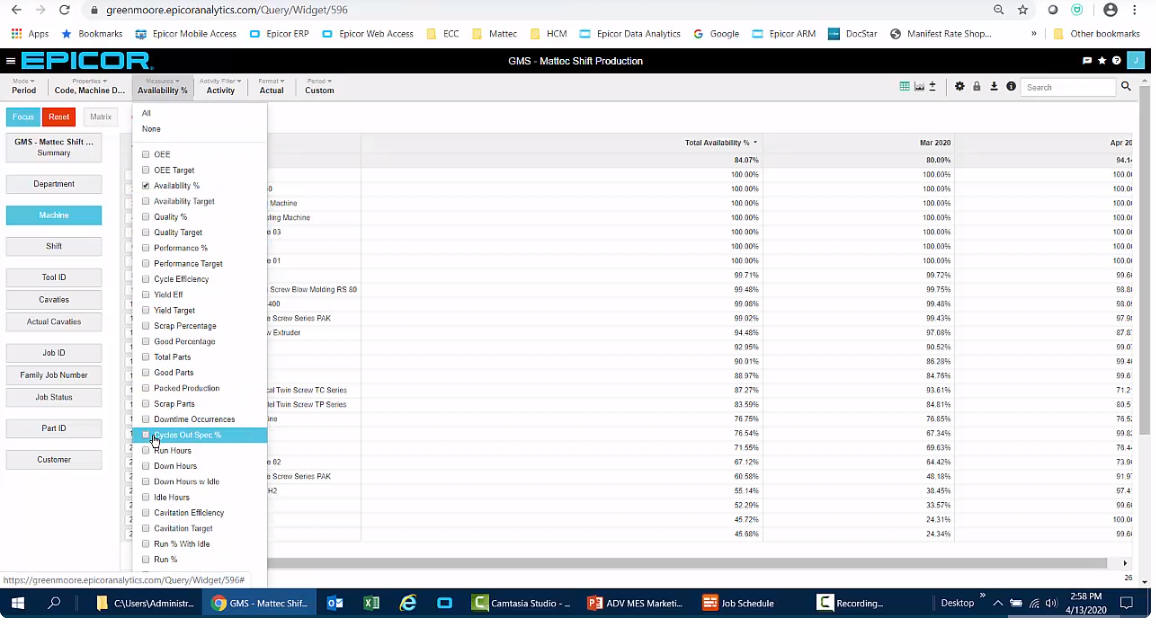Select the Shift dimension button
The height and width of the screenshot is (624, 1156).
54,246
